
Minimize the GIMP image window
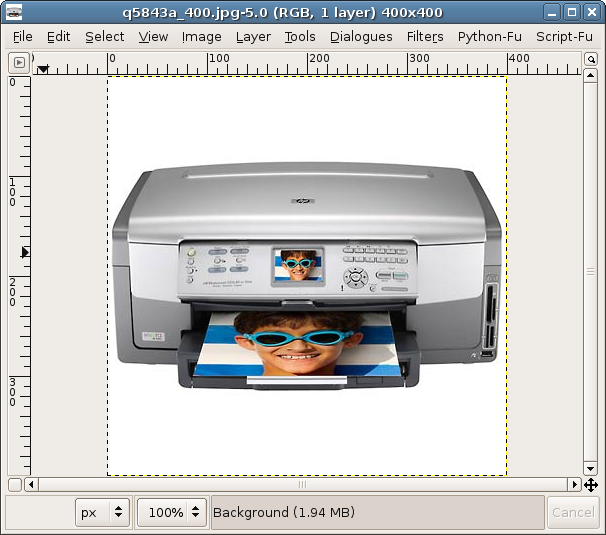pos(551,12)
